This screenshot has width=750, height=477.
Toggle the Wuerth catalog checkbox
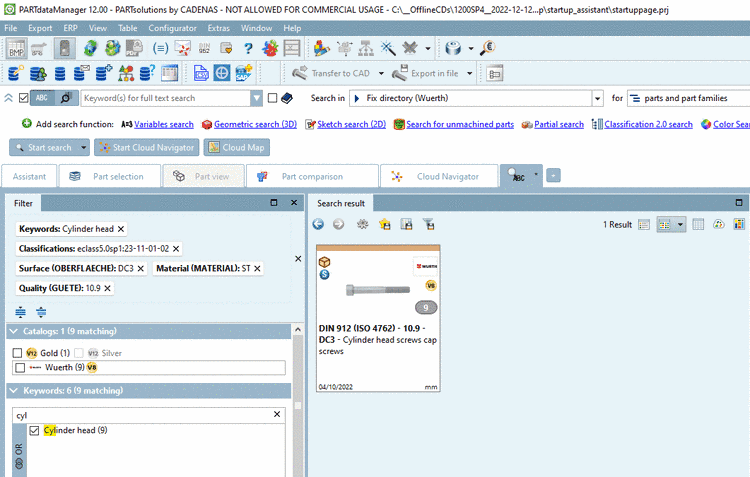(x=20, y=367)
